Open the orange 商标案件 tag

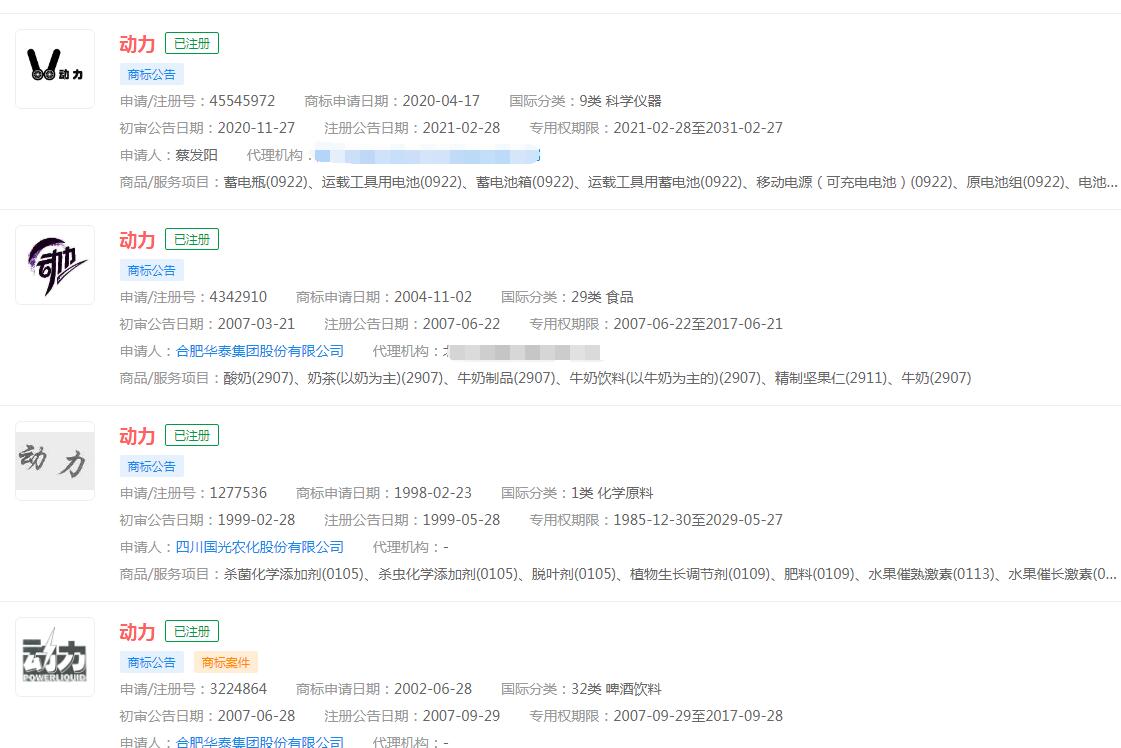(x=225, y=662)
